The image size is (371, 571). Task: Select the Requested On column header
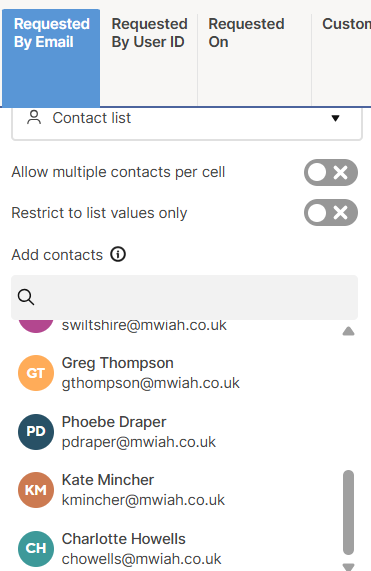point(254,58)
